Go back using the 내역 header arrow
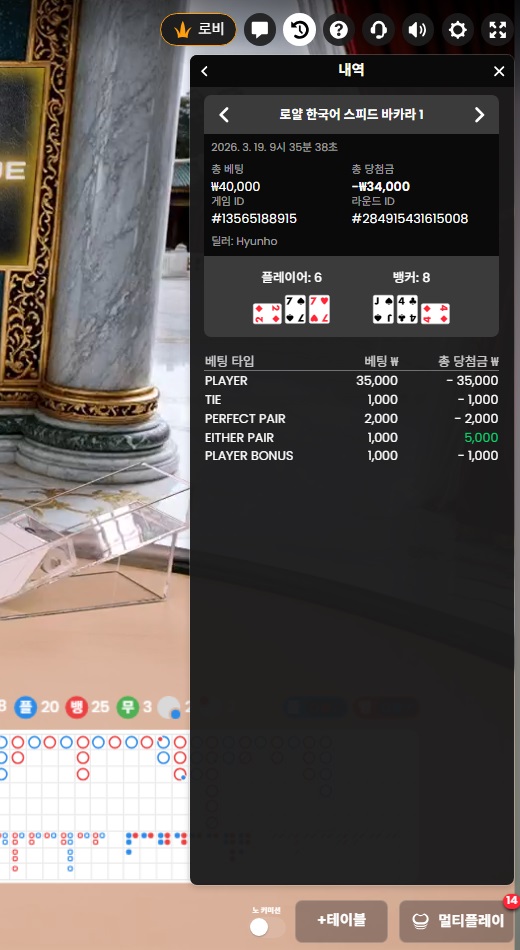This screenshot has width=520, height=950. point(204,71)
